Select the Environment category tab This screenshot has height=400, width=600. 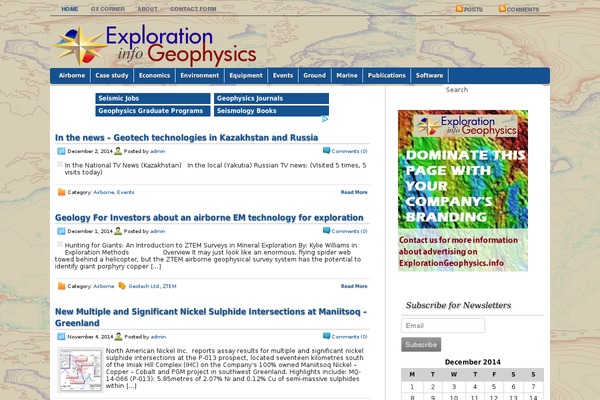[200, 76]
